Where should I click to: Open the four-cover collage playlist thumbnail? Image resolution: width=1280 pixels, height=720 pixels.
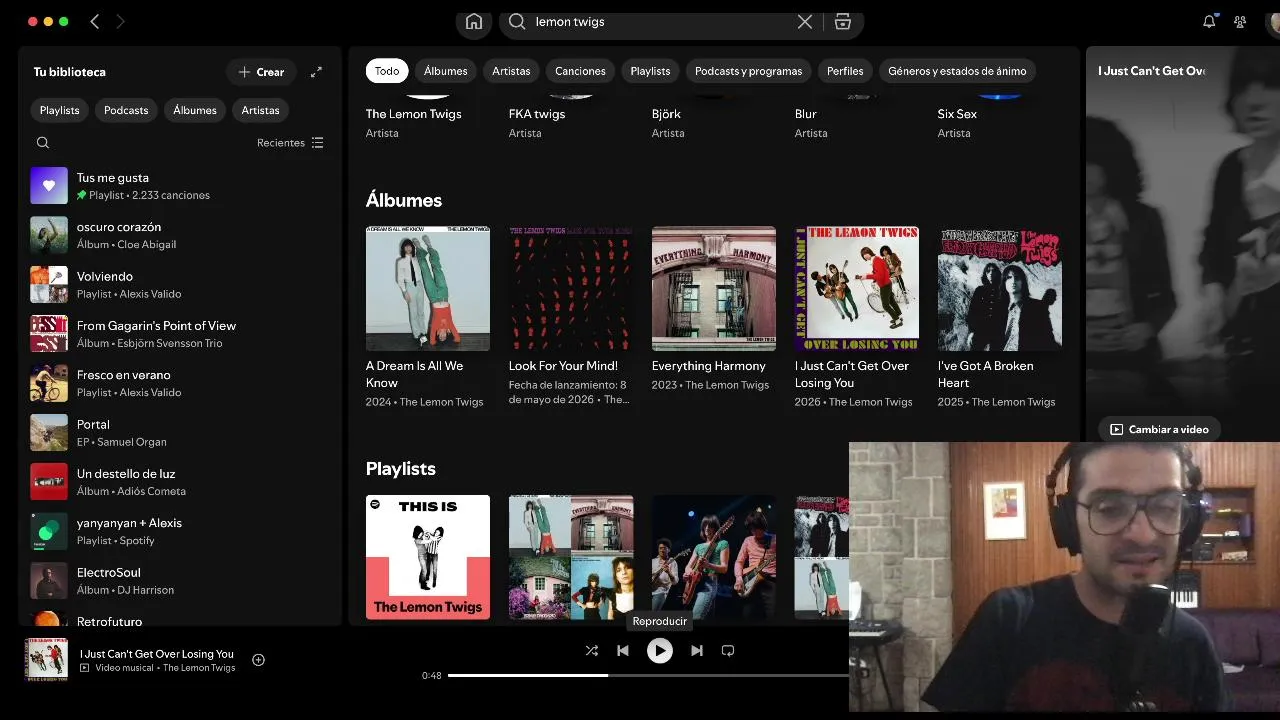[x=571, y=557]
